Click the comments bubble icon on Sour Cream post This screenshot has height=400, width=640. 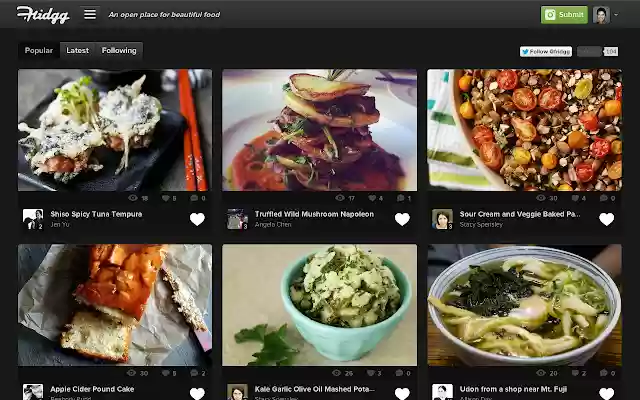coord(604,198)
